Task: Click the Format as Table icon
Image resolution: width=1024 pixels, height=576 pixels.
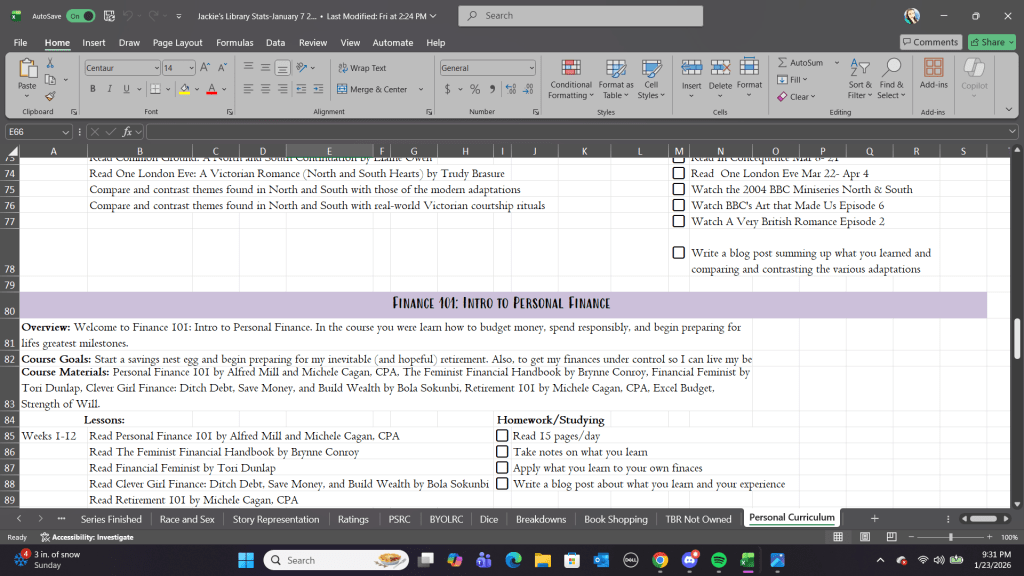Action: click(x=616, y=77)
